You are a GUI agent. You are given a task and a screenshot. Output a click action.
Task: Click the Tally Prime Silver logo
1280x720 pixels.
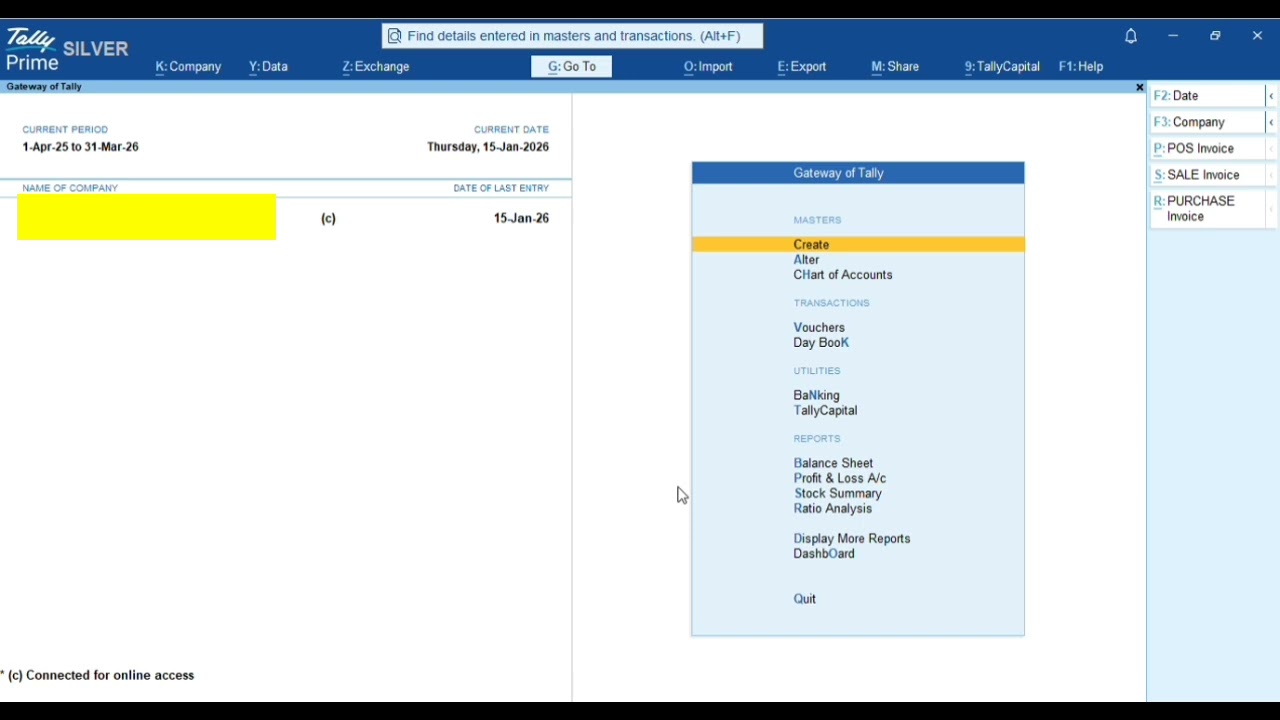click(67, 50)
